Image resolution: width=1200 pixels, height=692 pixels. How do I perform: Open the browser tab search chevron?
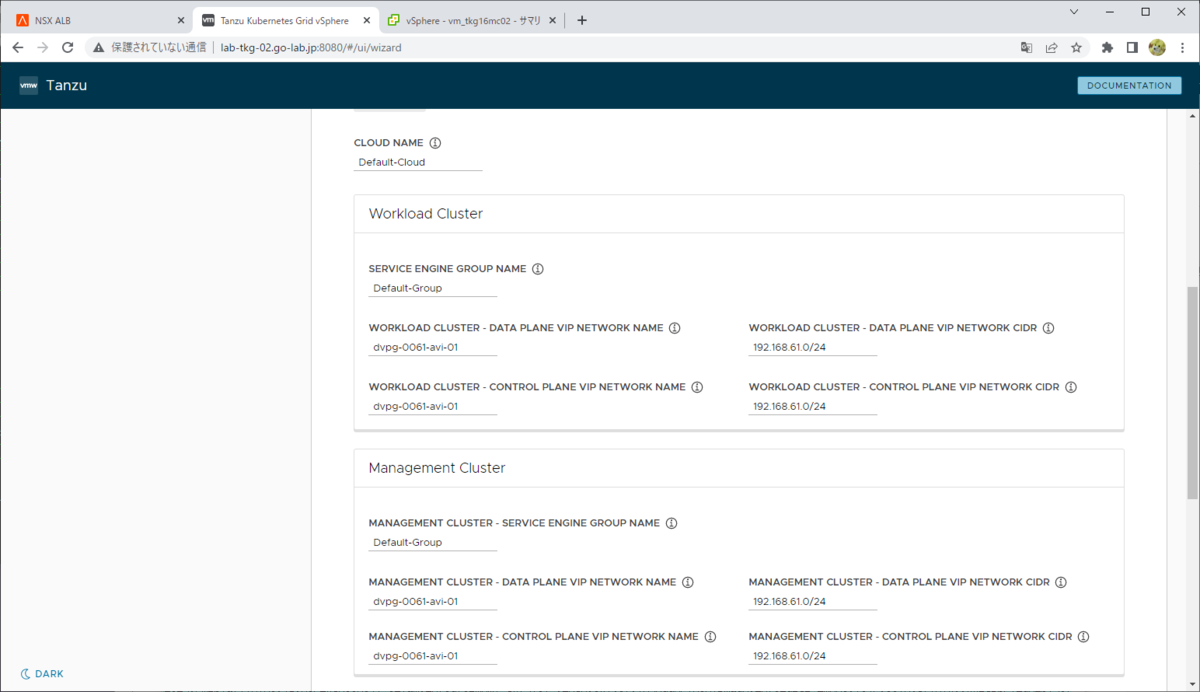coord(1074,12)
